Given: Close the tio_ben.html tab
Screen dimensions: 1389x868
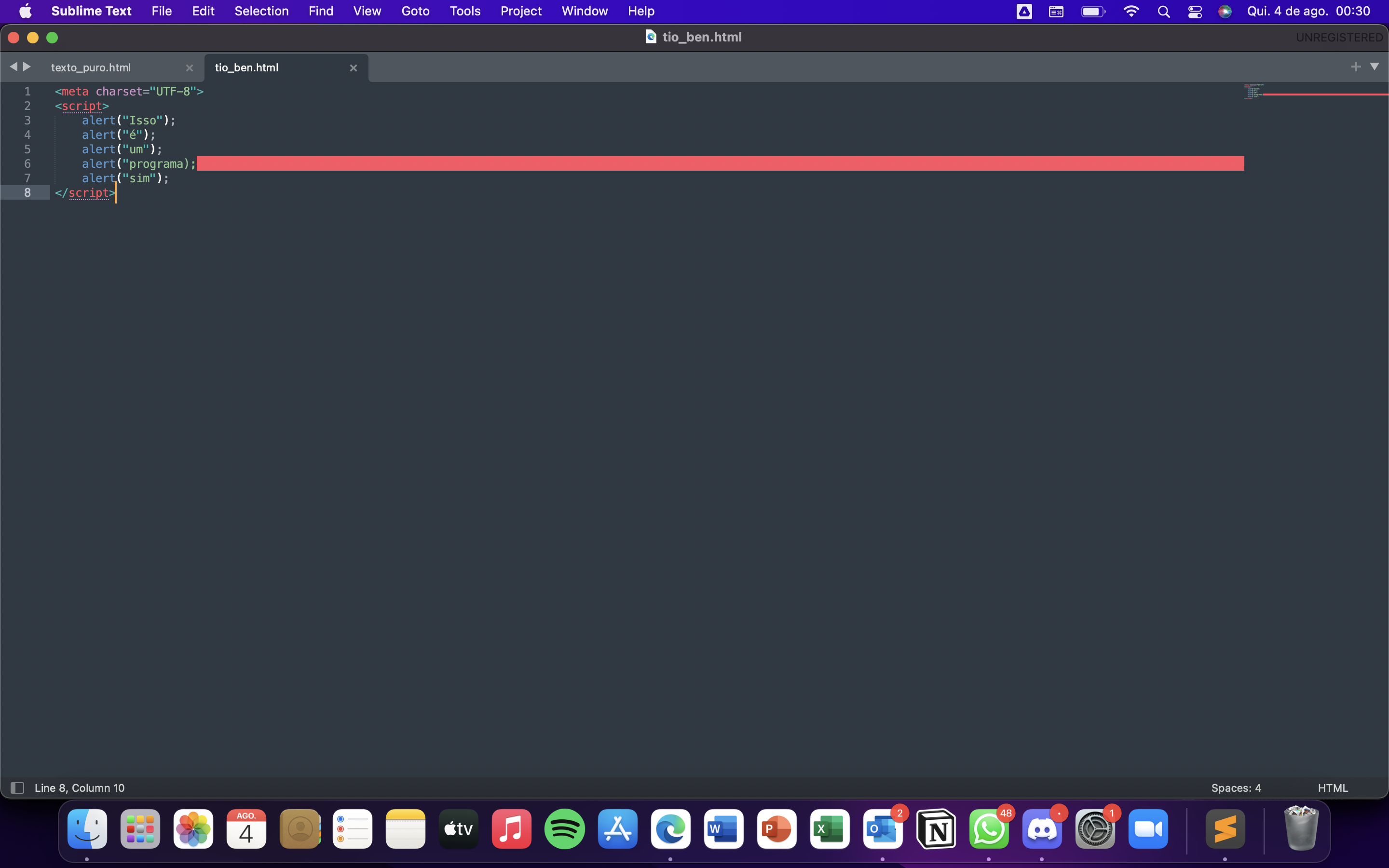Looking at the screenshot, I should 354,68.
